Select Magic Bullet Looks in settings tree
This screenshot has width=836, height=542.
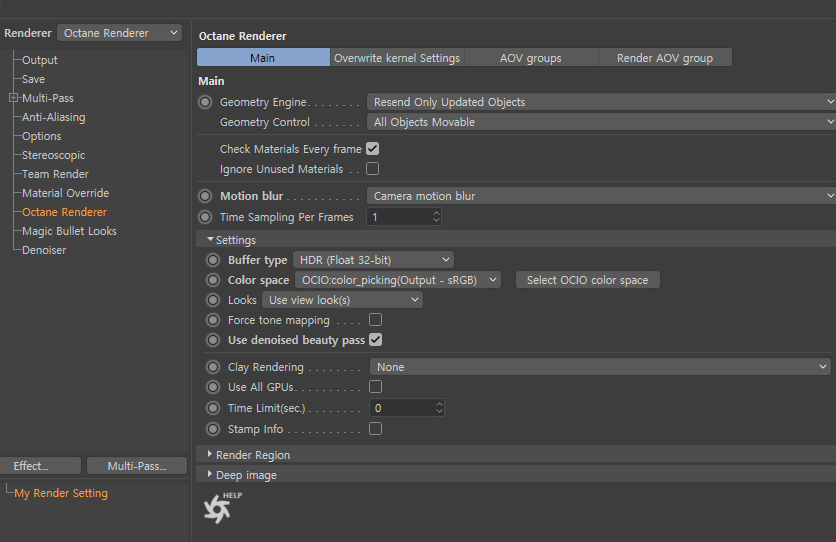point(69,231)
